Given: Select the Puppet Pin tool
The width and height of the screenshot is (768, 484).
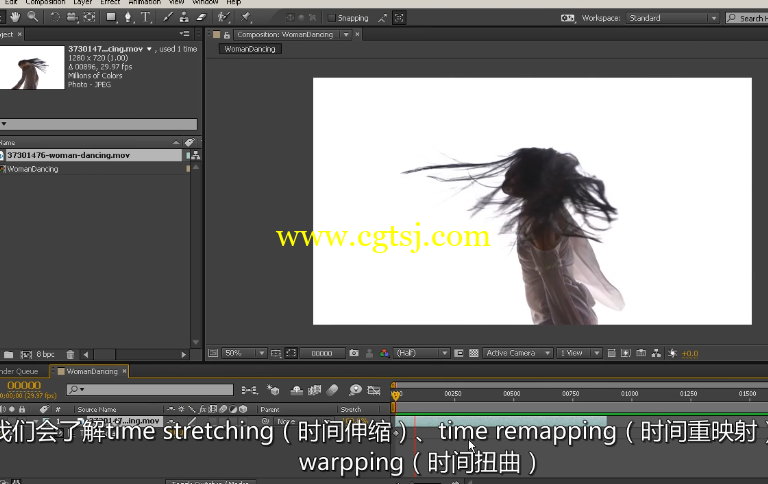Looking at the screenshot, I should pos(245,17).
